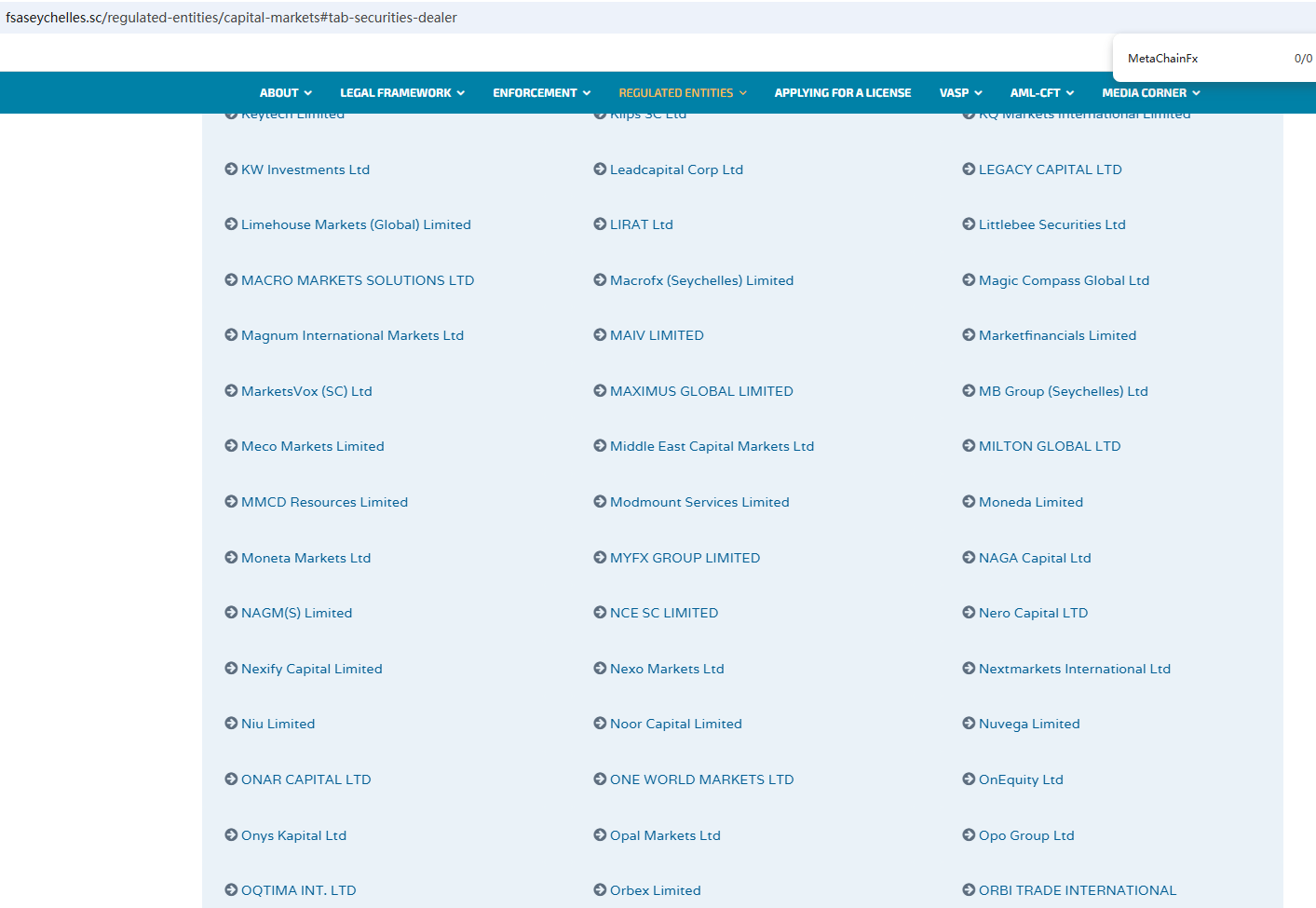Click arrow icon beside Macrofx (Seychelles) Limited

(600, 280)
